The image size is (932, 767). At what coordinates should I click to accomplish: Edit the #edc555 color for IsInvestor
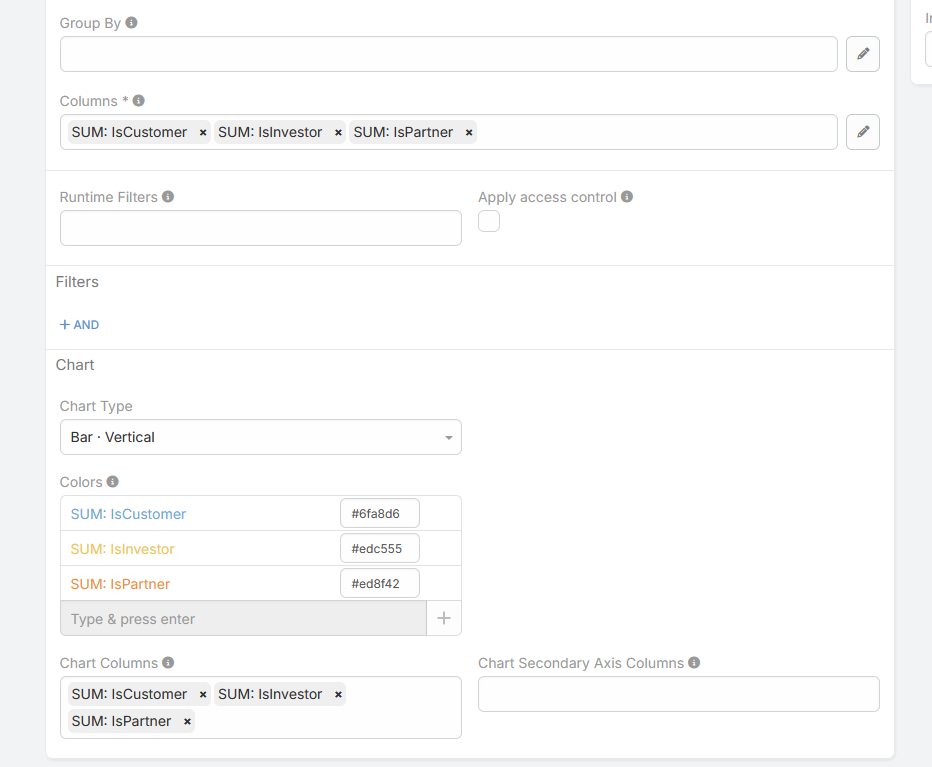click(x=379, y=549)
